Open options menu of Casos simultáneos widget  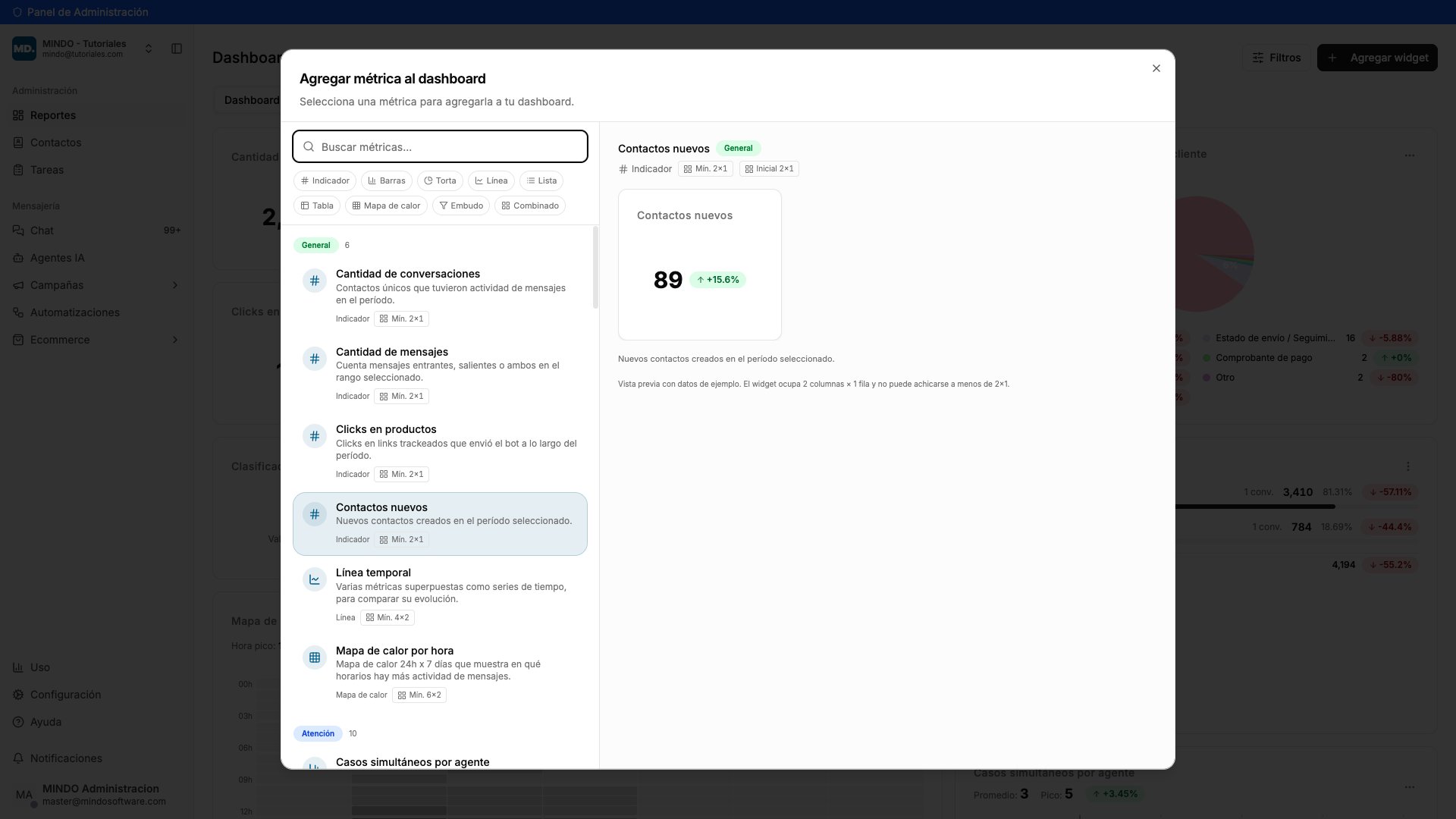pyautogui.click(x=1410, y=787)
